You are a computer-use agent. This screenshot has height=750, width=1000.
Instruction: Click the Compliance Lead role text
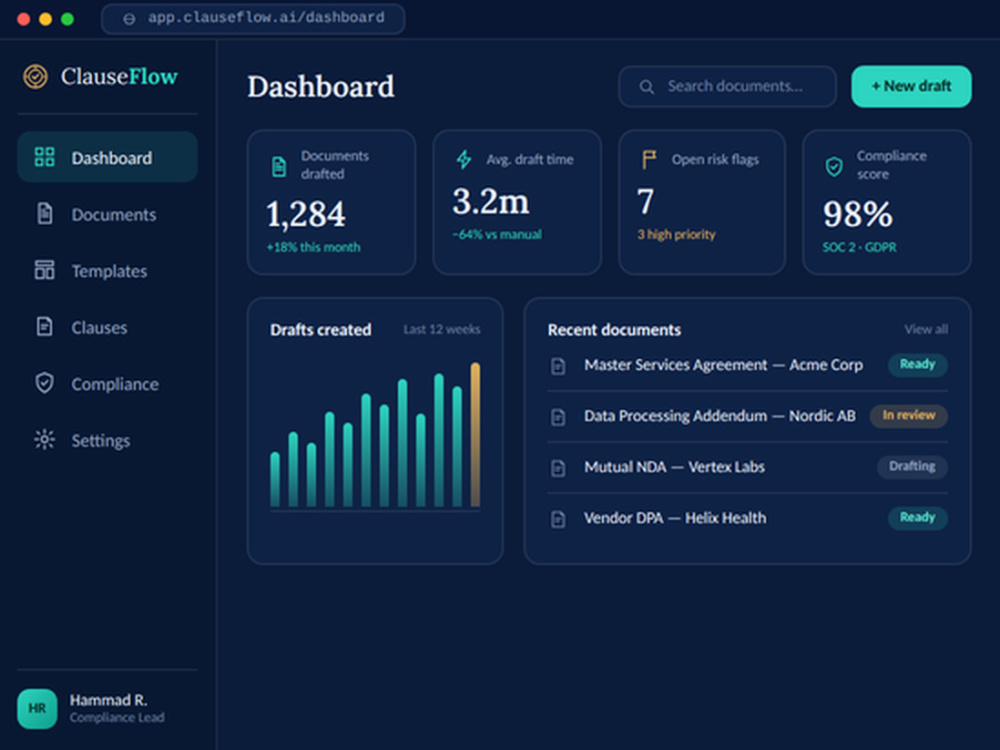pyautogui.click(x=117, y=717)
